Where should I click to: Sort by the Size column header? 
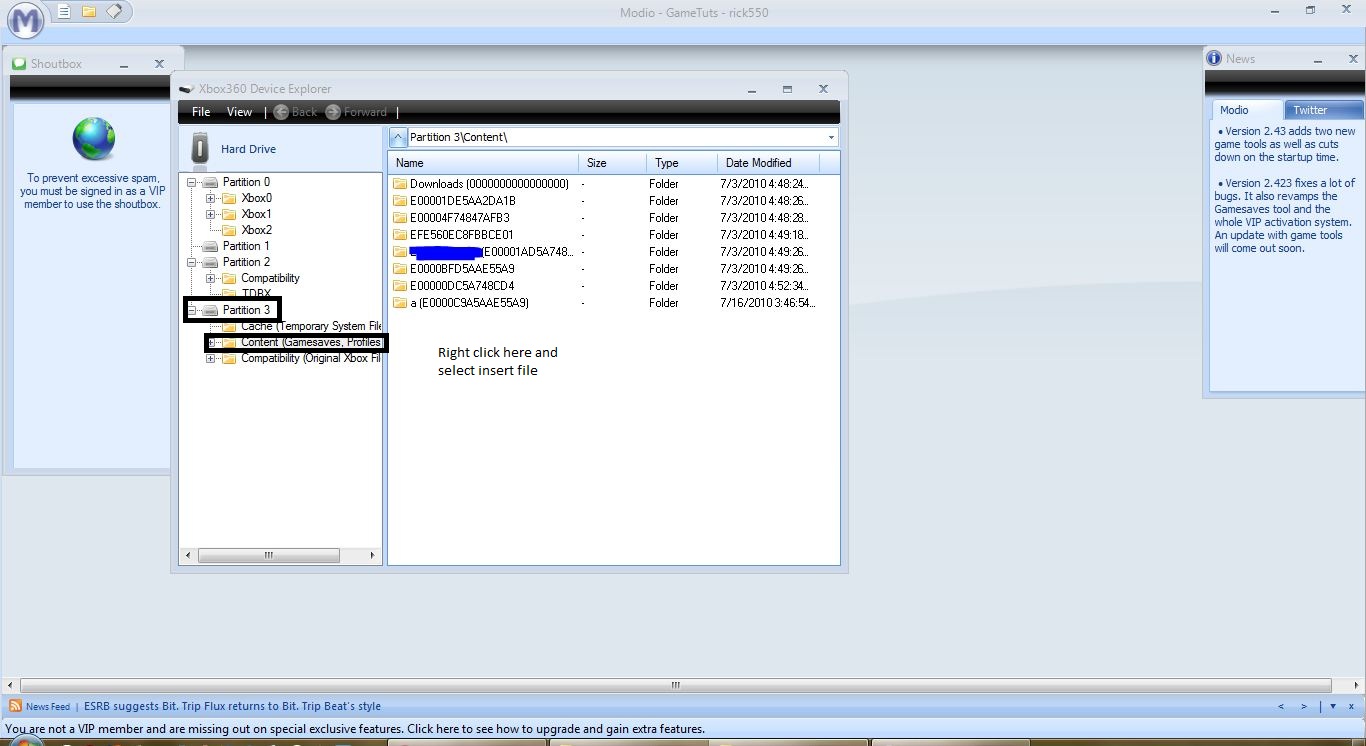coord(613,163)
